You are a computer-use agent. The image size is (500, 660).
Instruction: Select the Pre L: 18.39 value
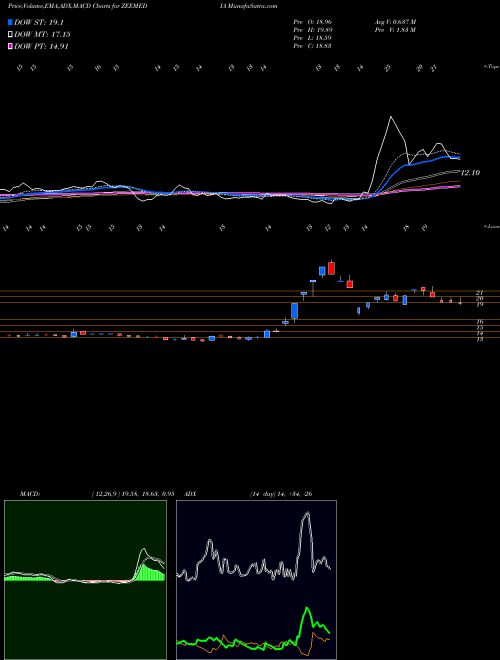pyautogui.click(x=313, y=38)
